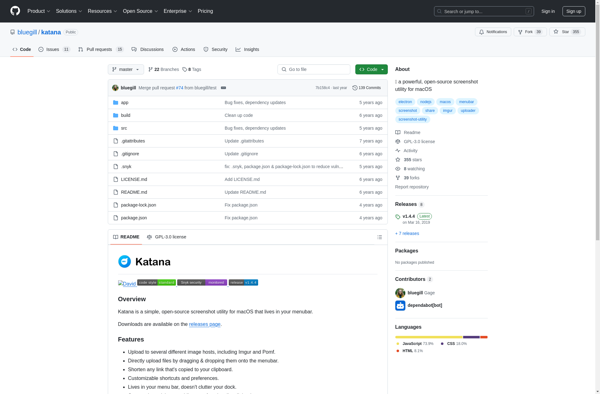The height and width of the screenshot is (394, 600).
Task: Open the Product menu
Action: click(x=38, y=11)
